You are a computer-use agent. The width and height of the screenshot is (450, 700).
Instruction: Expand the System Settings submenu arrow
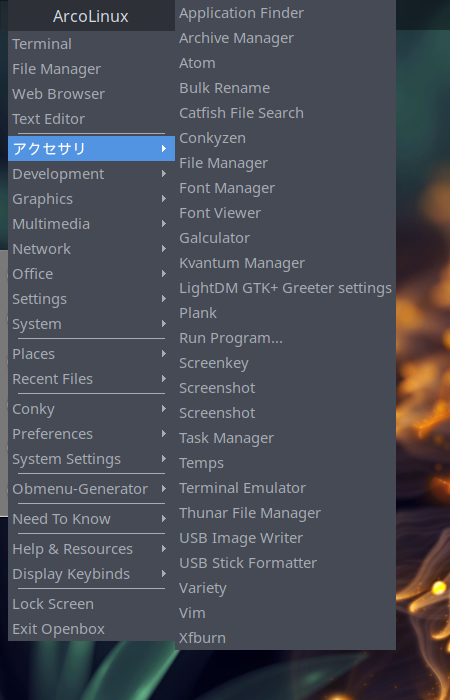tap(164, 458)
